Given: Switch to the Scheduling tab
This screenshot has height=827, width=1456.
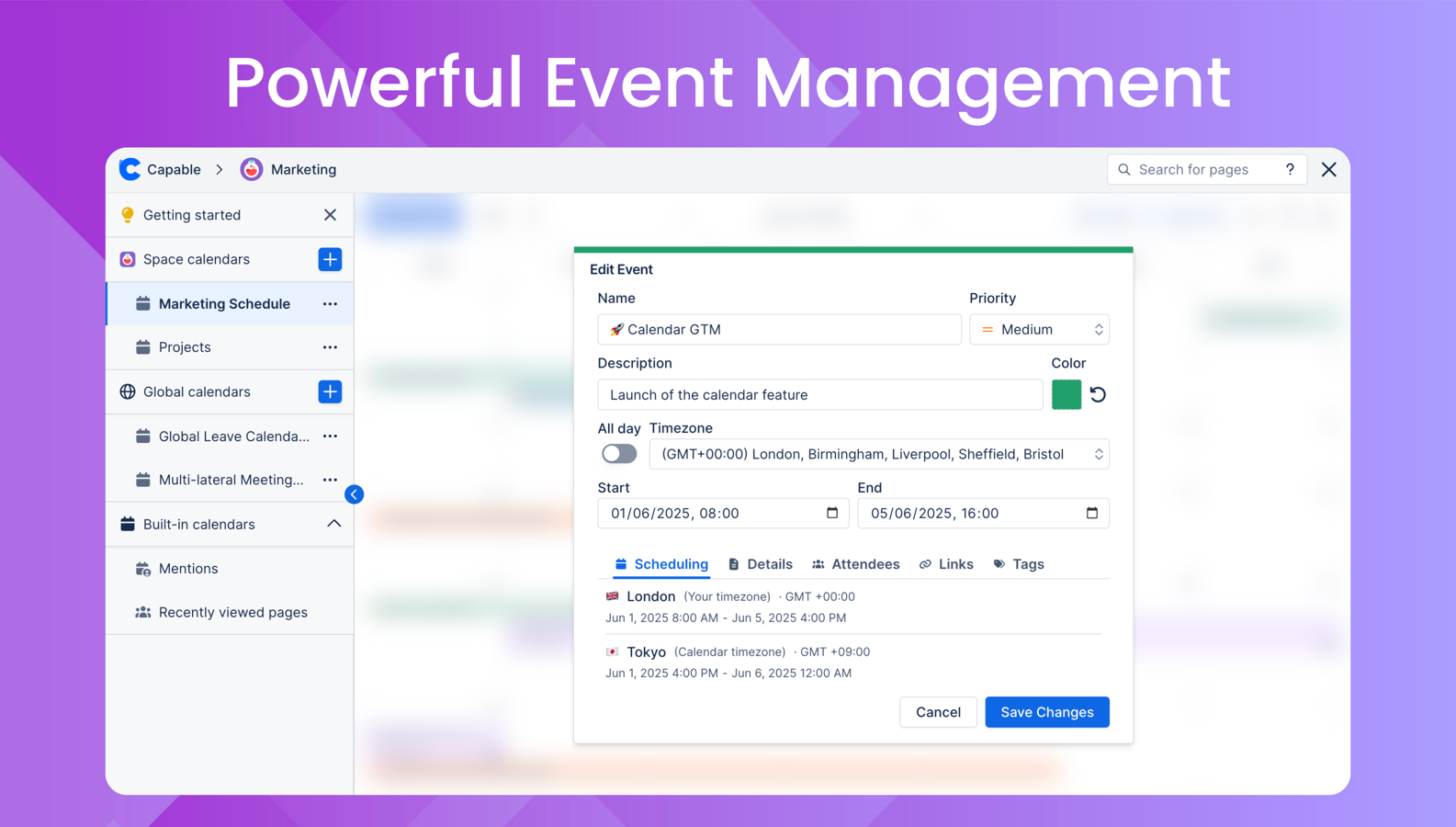Looking at the screenshot, I should point(661,564).
